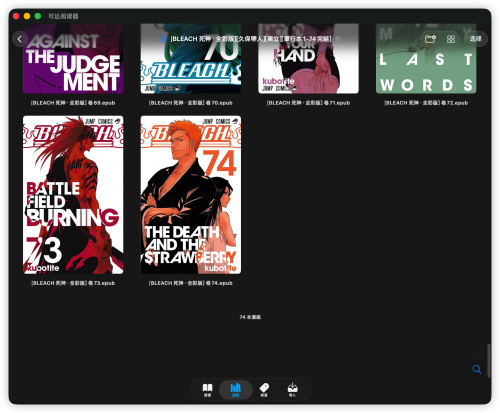Open the Tags tab icon
500x413 pixels.
(264, 389)
